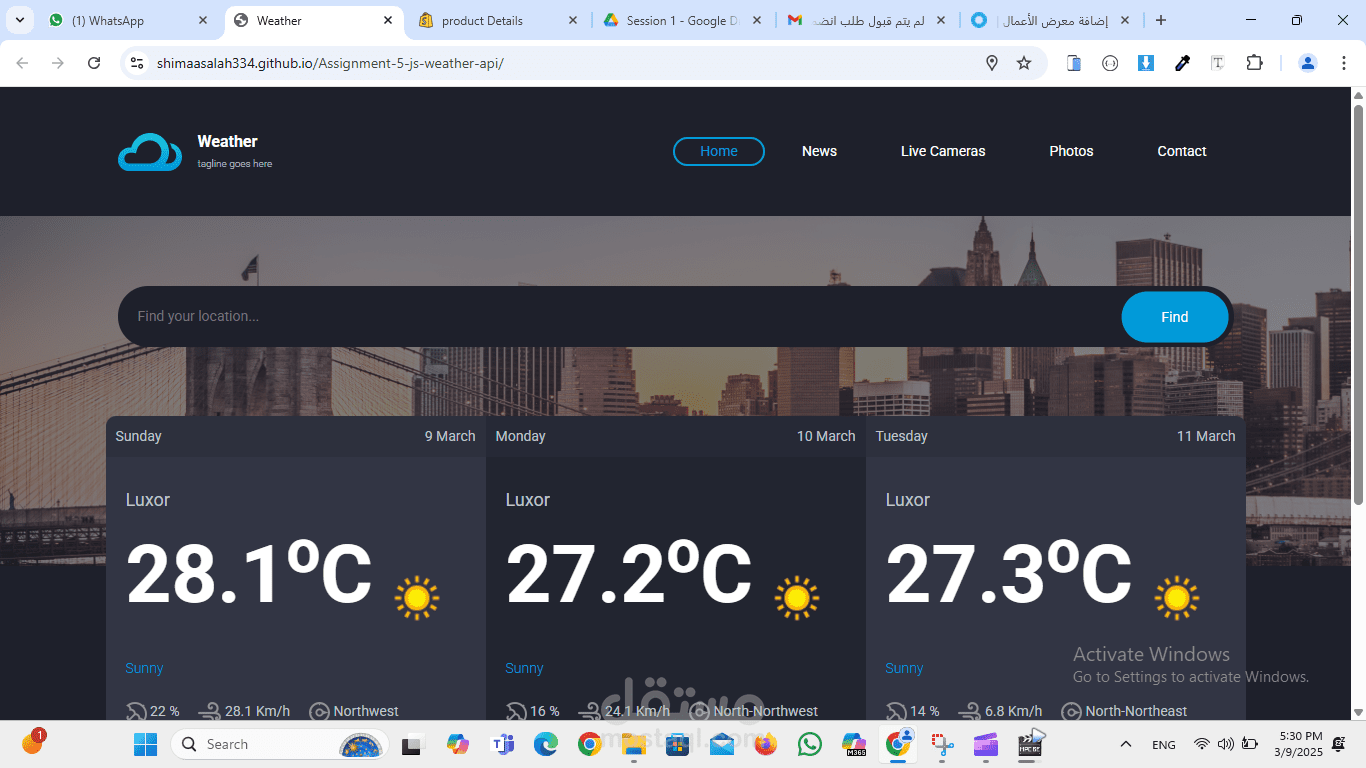Close the Weather tab
The height and width of the screenshot is (768, 1366).
pos(388,20)
